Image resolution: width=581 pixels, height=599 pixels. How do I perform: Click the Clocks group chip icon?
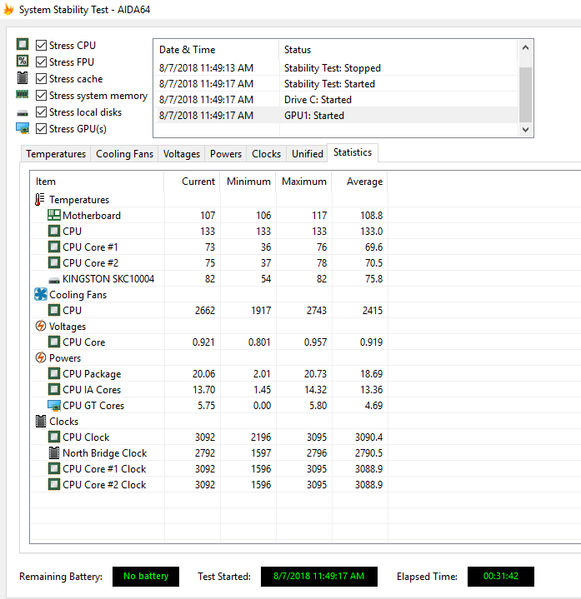[x=40, y=421]
